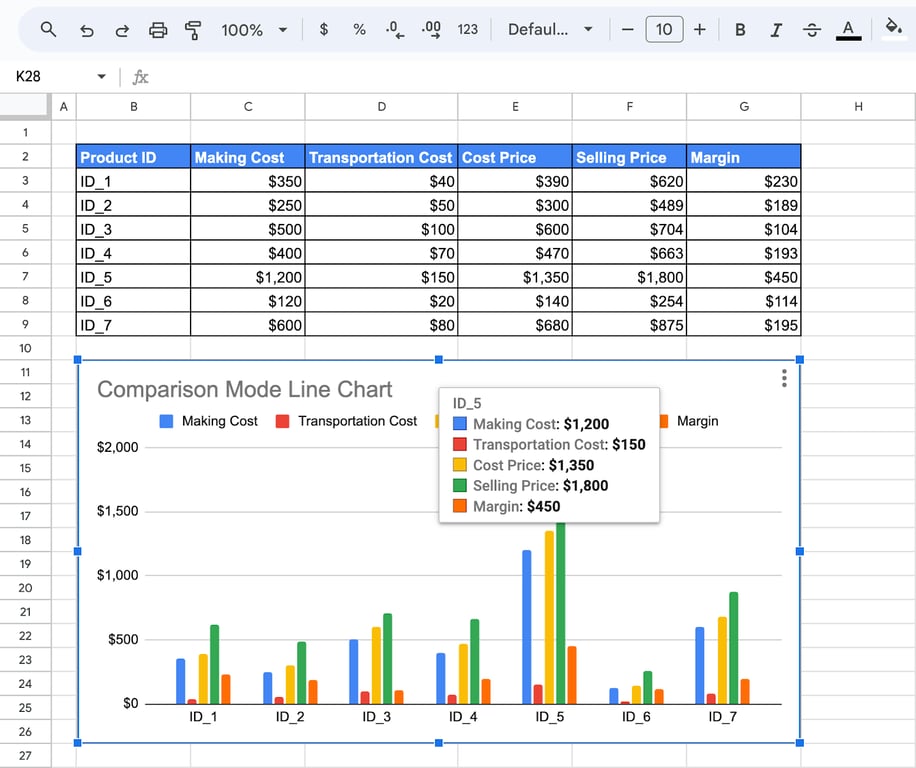Select cell containing ID_5

pos(133,277)
